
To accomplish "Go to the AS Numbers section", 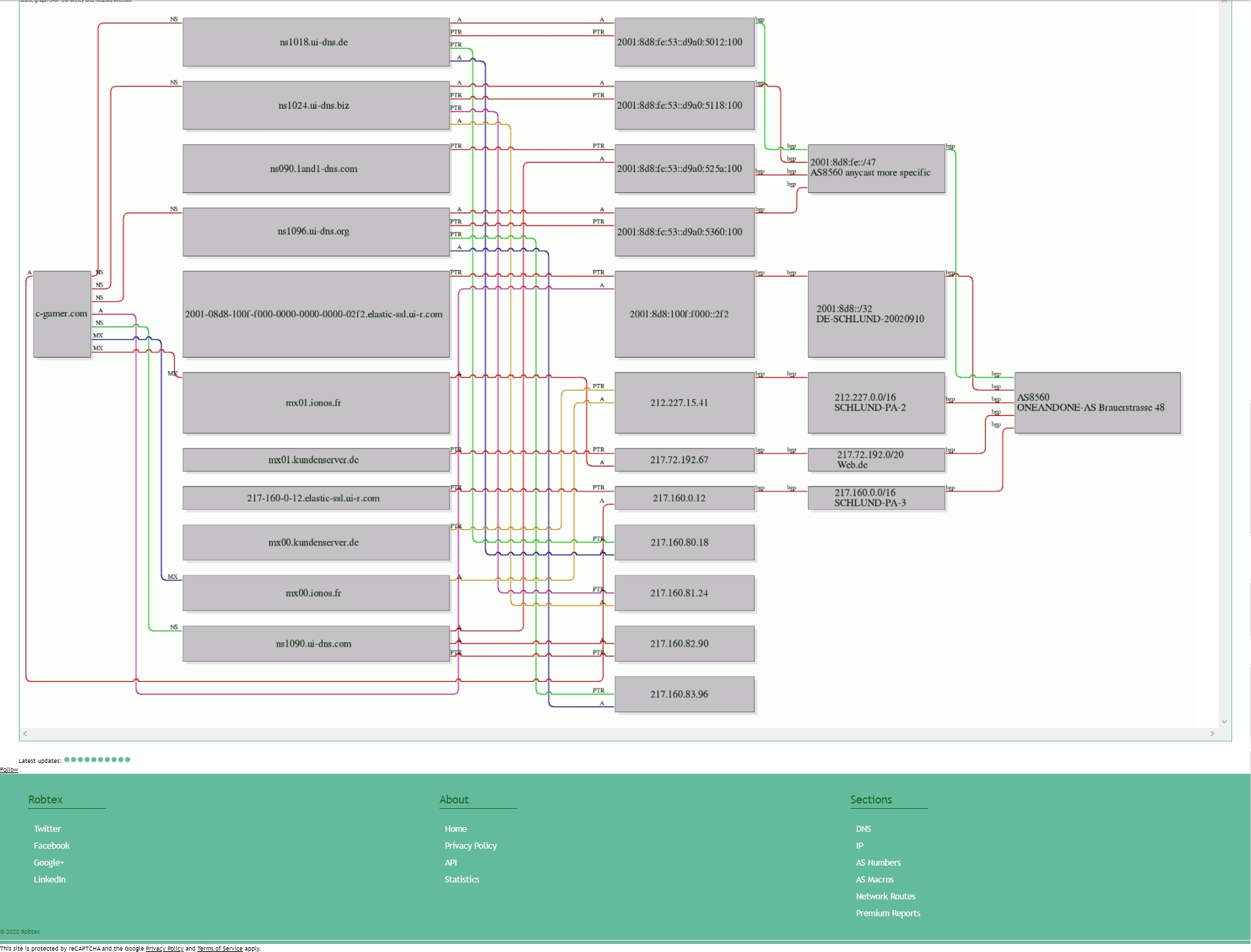I will point(878,862).
